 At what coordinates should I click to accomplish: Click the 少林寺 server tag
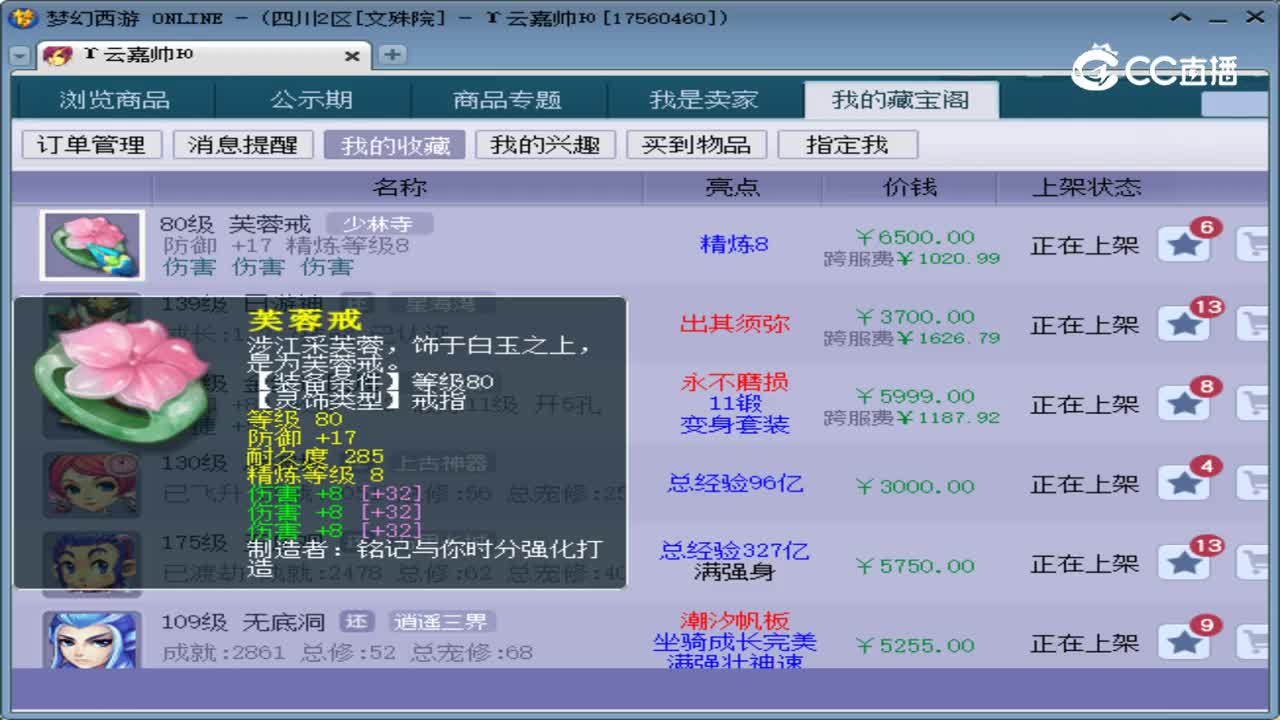pyautogui.click(x=378, y=224)
